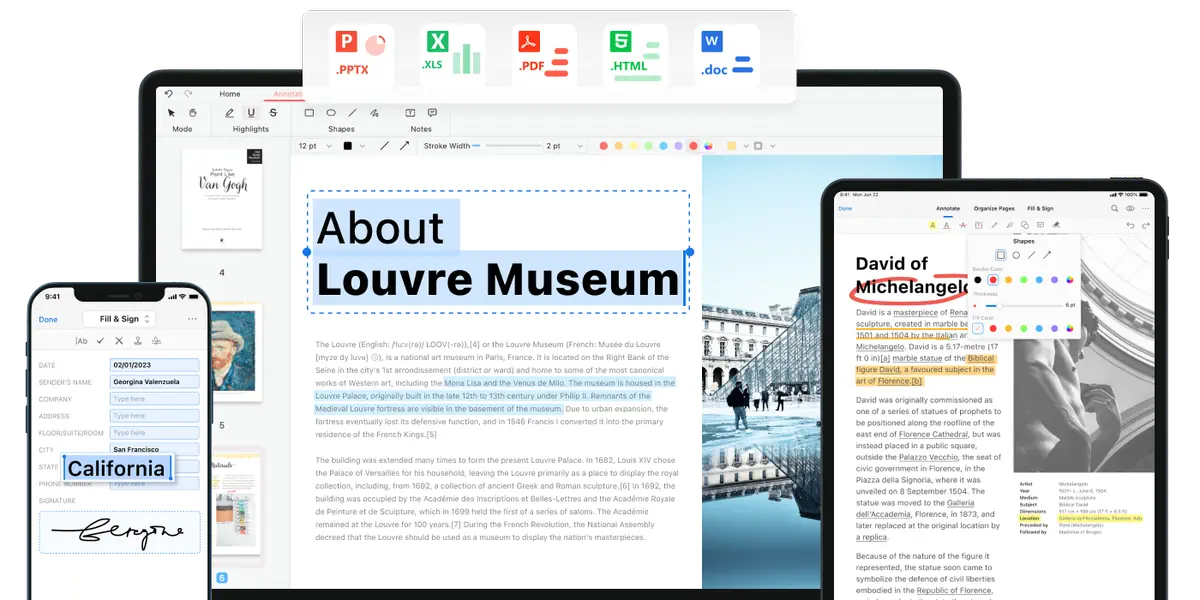Select the ellipse tool in Shapes group
Screen dimensions: 1200x600
[x=332, y=112]
